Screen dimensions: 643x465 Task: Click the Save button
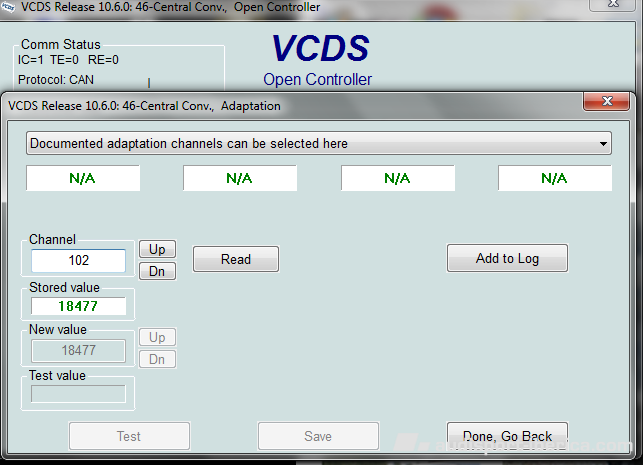tap(318, 436)
